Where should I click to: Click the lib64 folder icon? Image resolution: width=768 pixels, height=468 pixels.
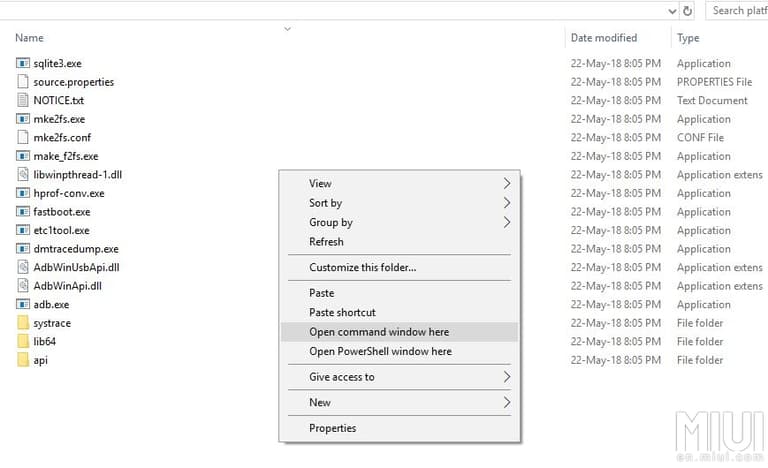(x=24, y=342)
